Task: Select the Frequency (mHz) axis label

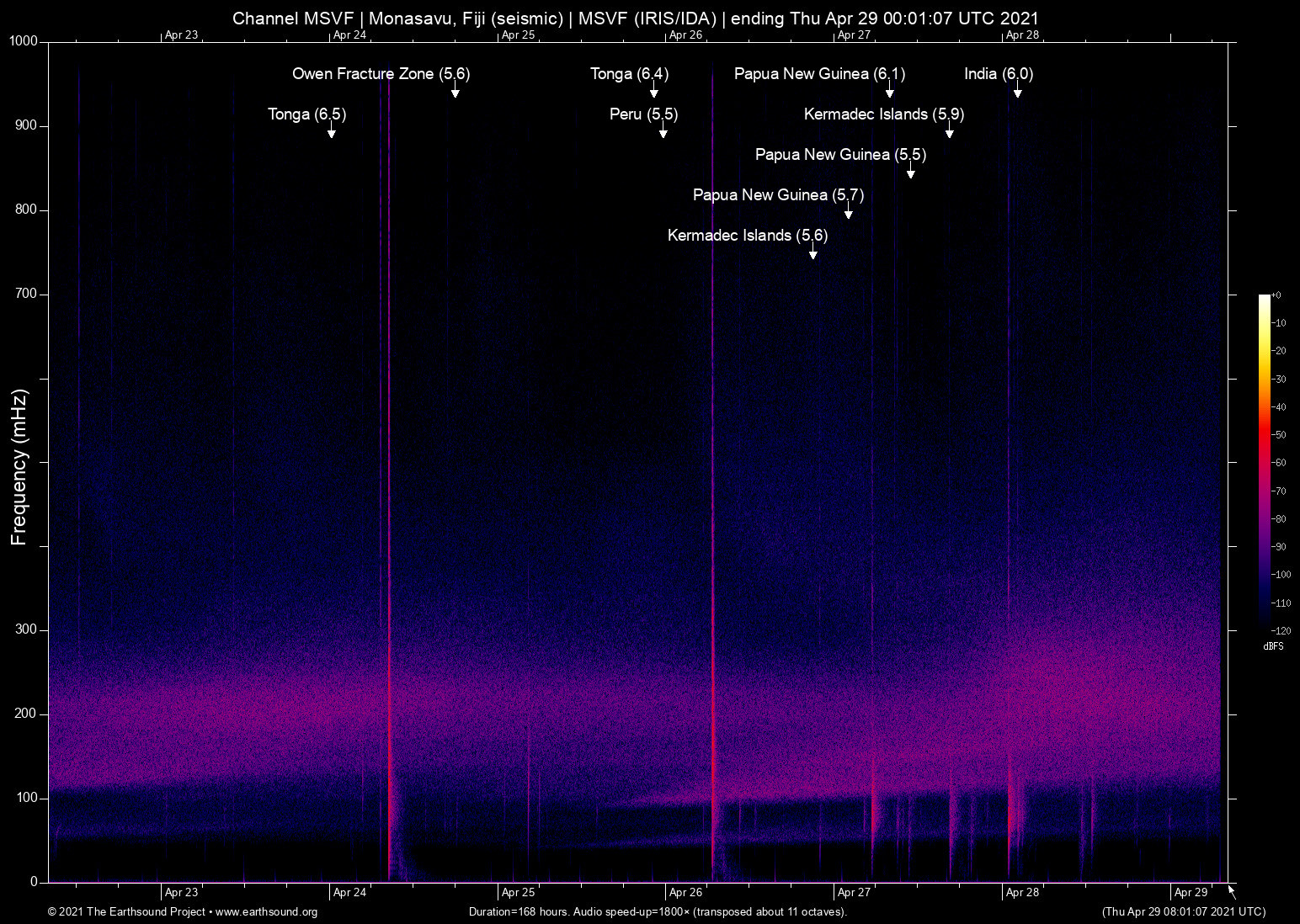Action: 19,461
